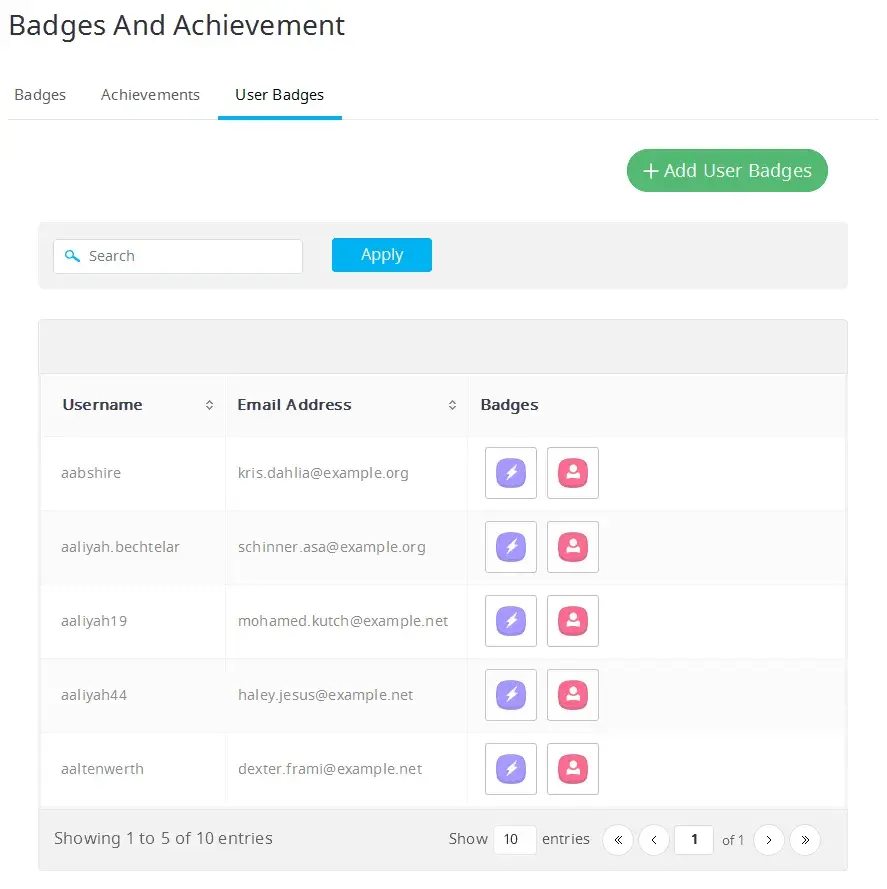Select the User Badges tab
Image resolution: width=887 pixels, height=889 pixels.
(280, 95)
